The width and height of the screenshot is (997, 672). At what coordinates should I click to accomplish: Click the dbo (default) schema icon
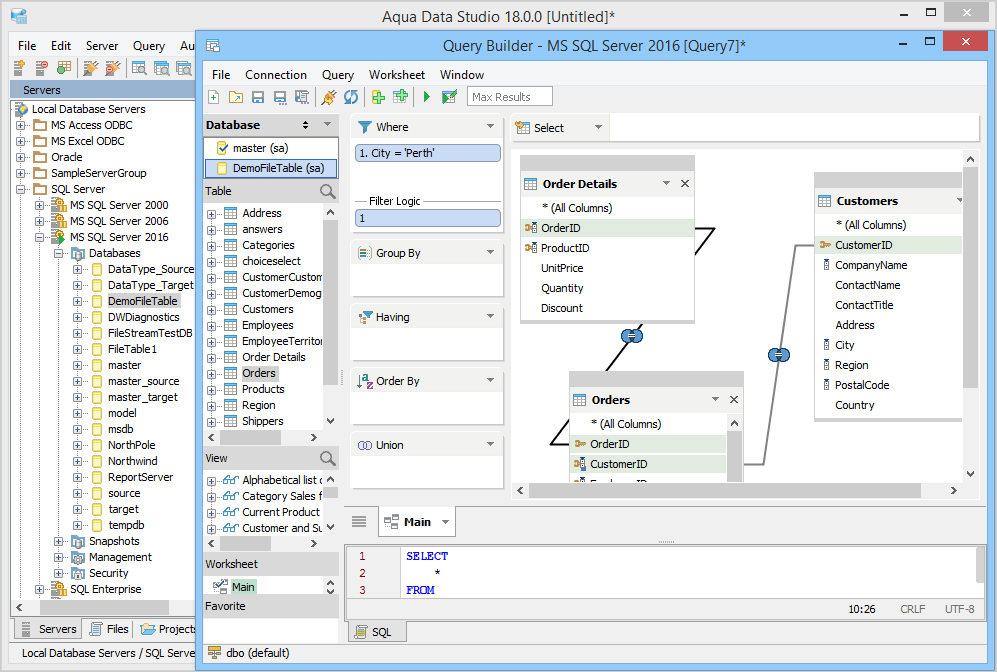214,653
